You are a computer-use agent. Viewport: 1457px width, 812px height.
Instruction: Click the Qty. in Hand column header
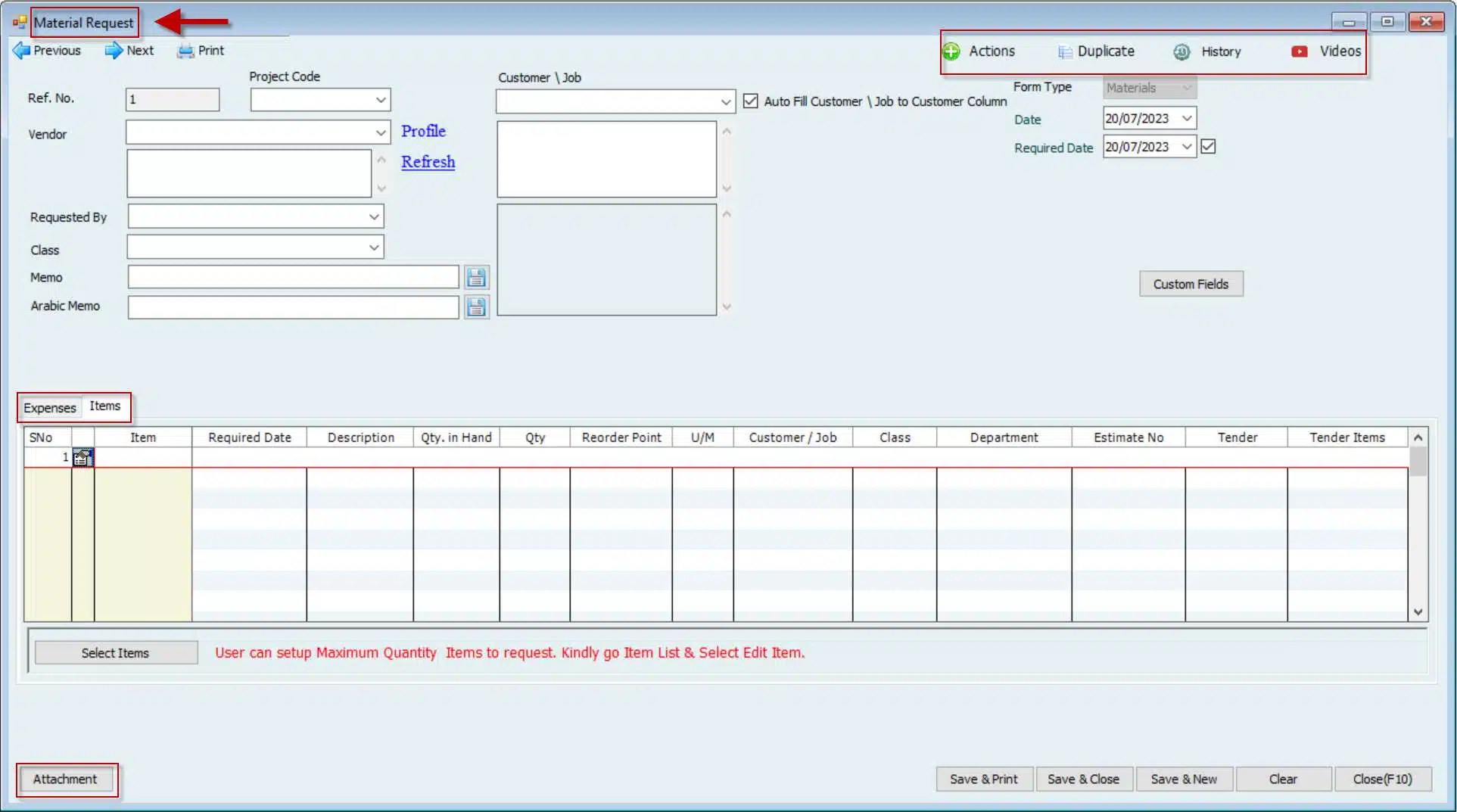coord(456,437)
